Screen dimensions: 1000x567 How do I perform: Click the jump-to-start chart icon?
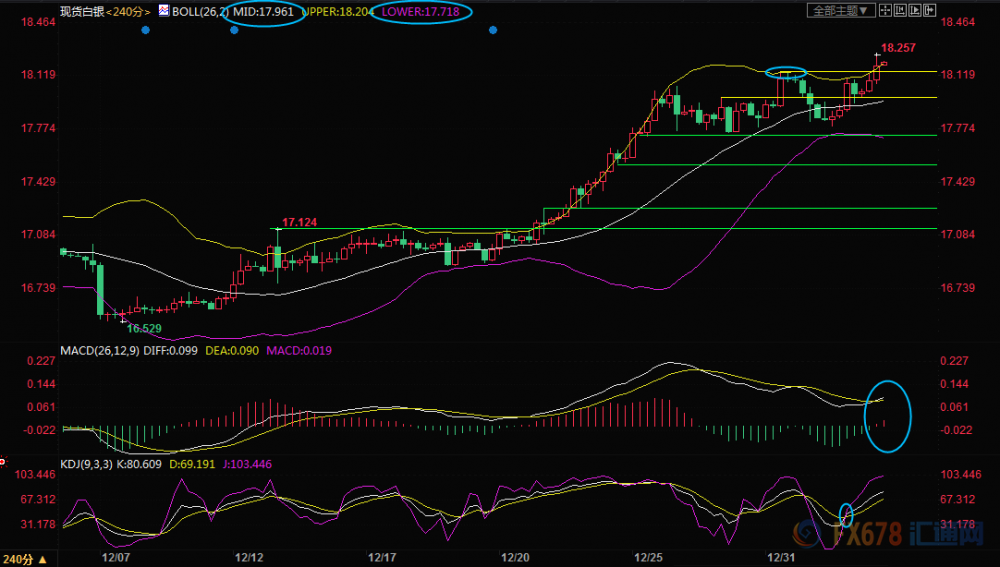(900, 10)
